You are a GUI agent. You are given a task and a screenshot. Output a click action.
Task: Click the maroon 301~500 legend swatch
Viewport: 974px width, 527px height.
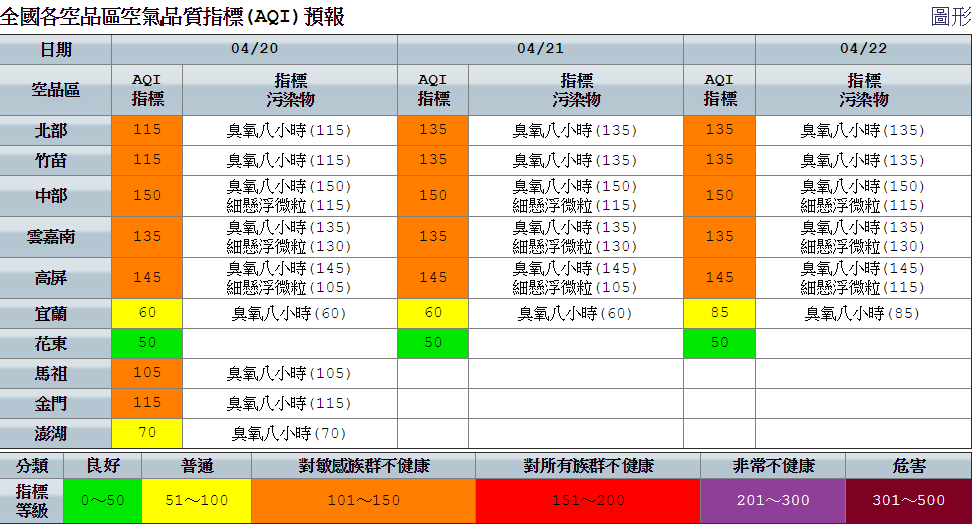click(909, 501)
